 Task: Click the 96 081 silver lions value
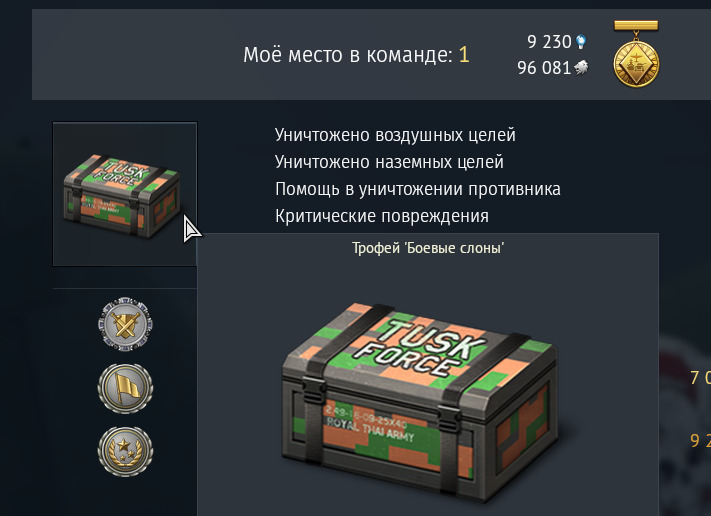(x=544, y=68)
